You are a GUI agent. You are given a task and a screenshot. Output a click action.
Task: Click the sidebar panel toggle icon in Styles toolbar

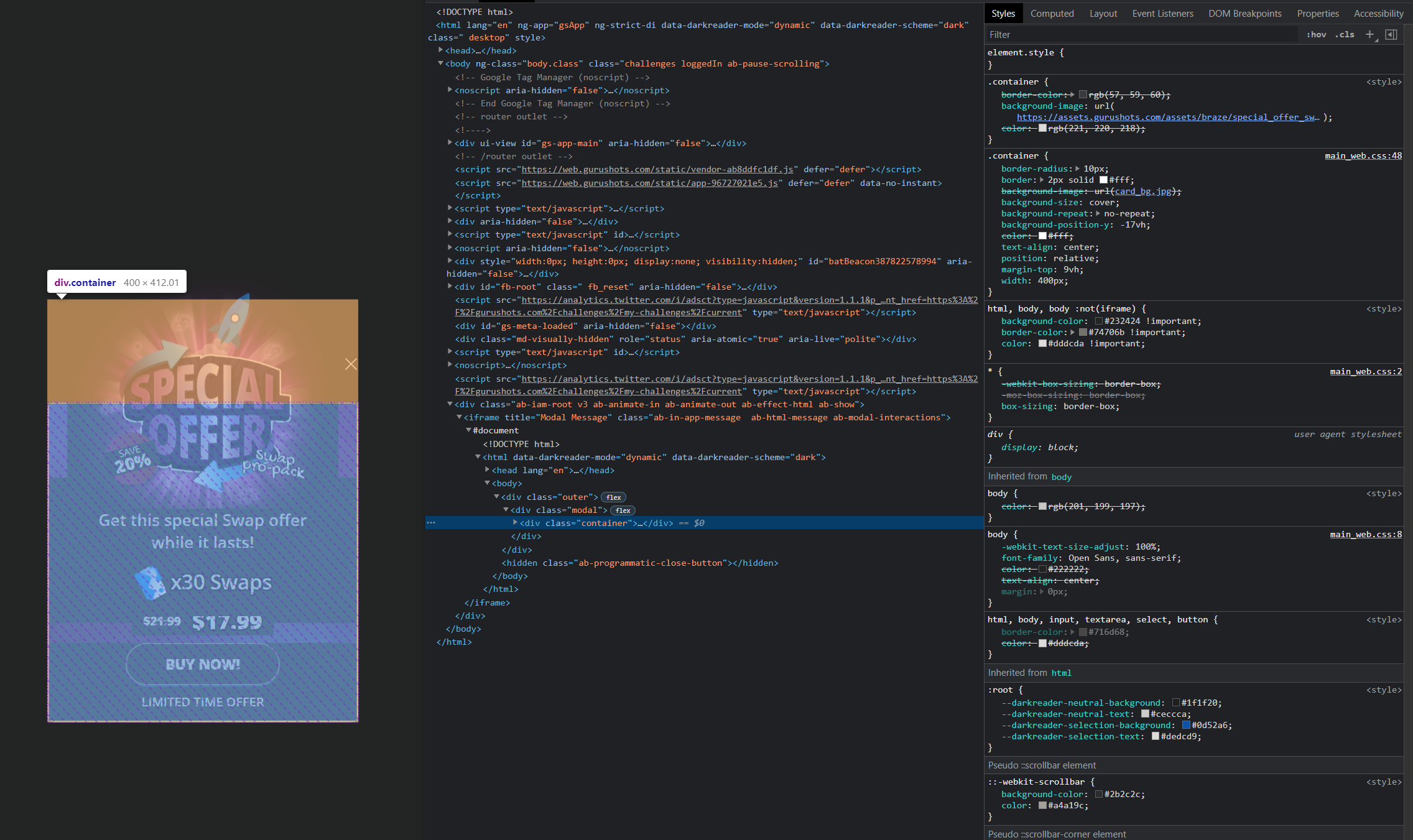(x=1391, y=34)
